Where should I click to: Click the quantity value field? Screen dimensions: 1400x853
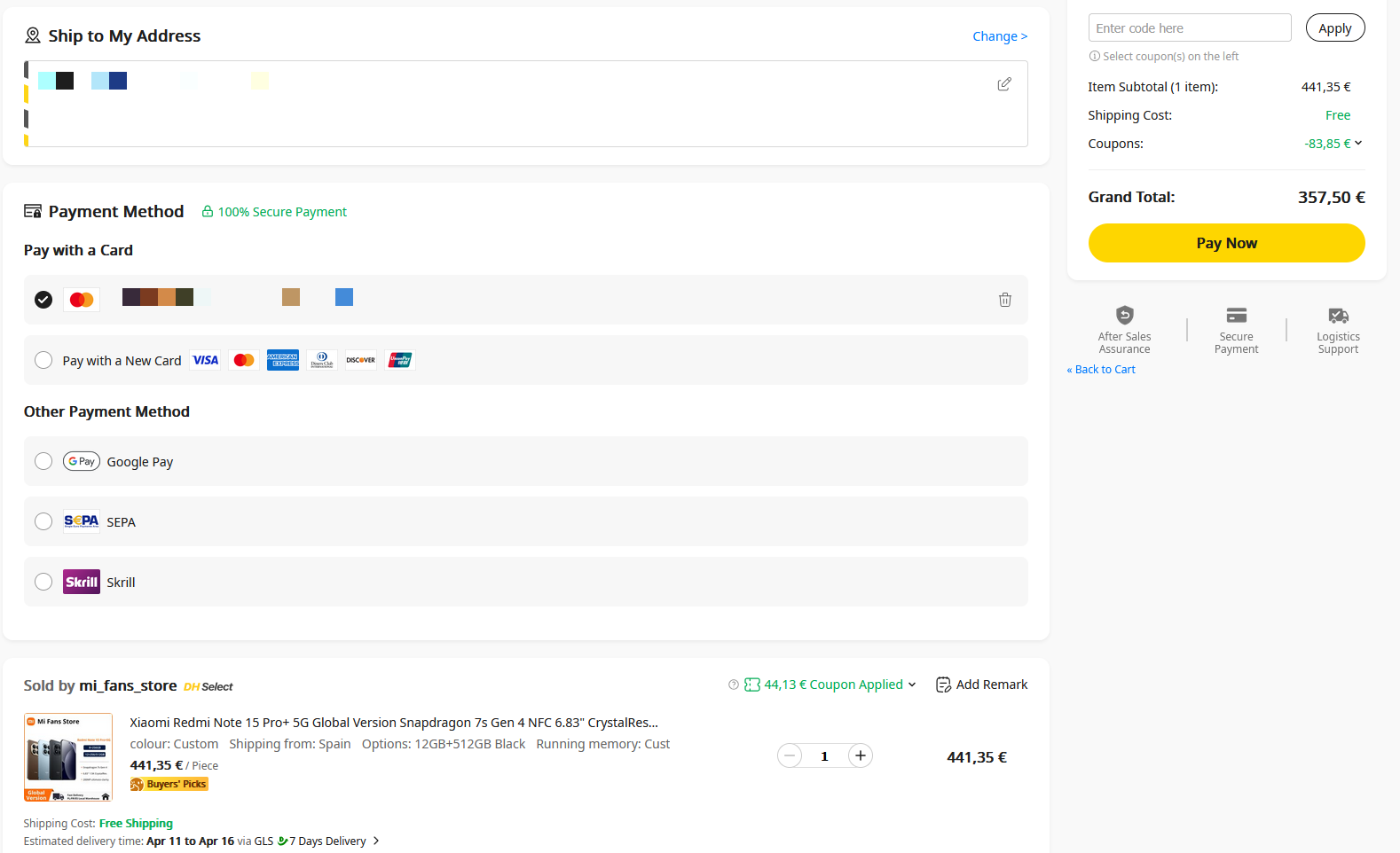tap(824, 755)
